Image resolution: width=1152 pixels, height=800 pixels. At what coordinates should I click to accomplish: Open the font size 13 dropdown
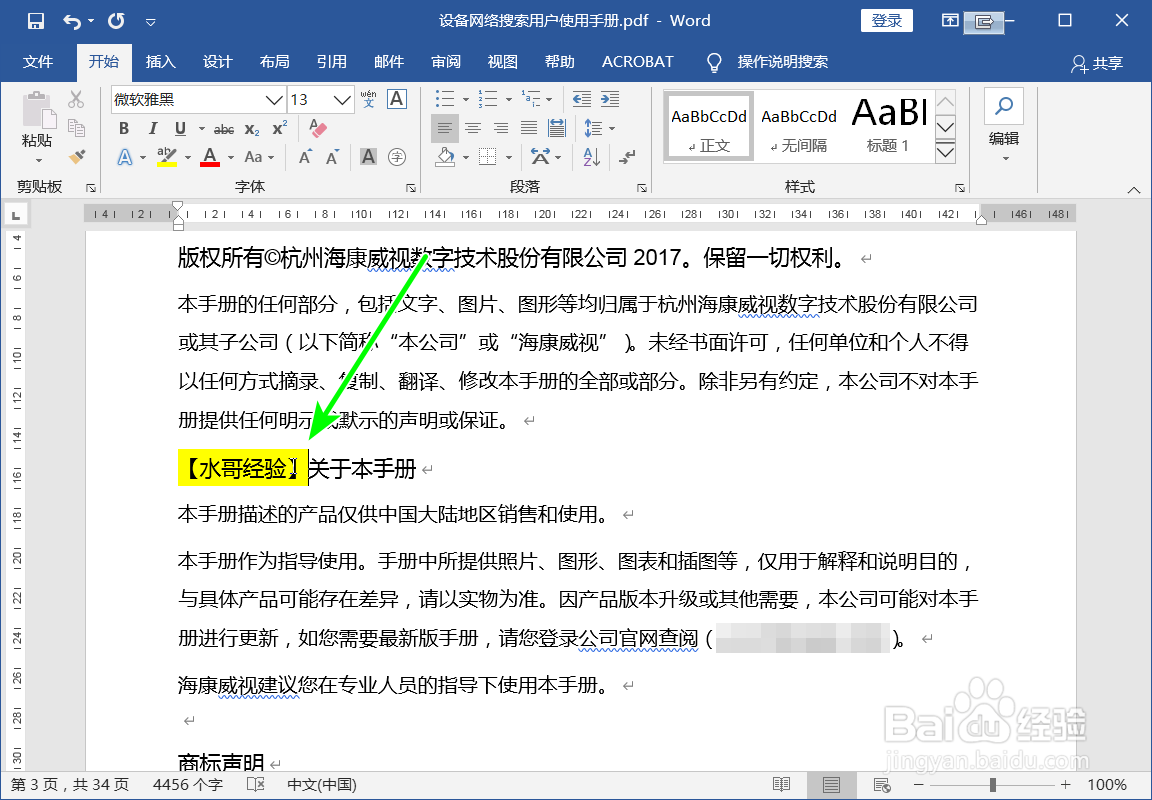(342, 100)
